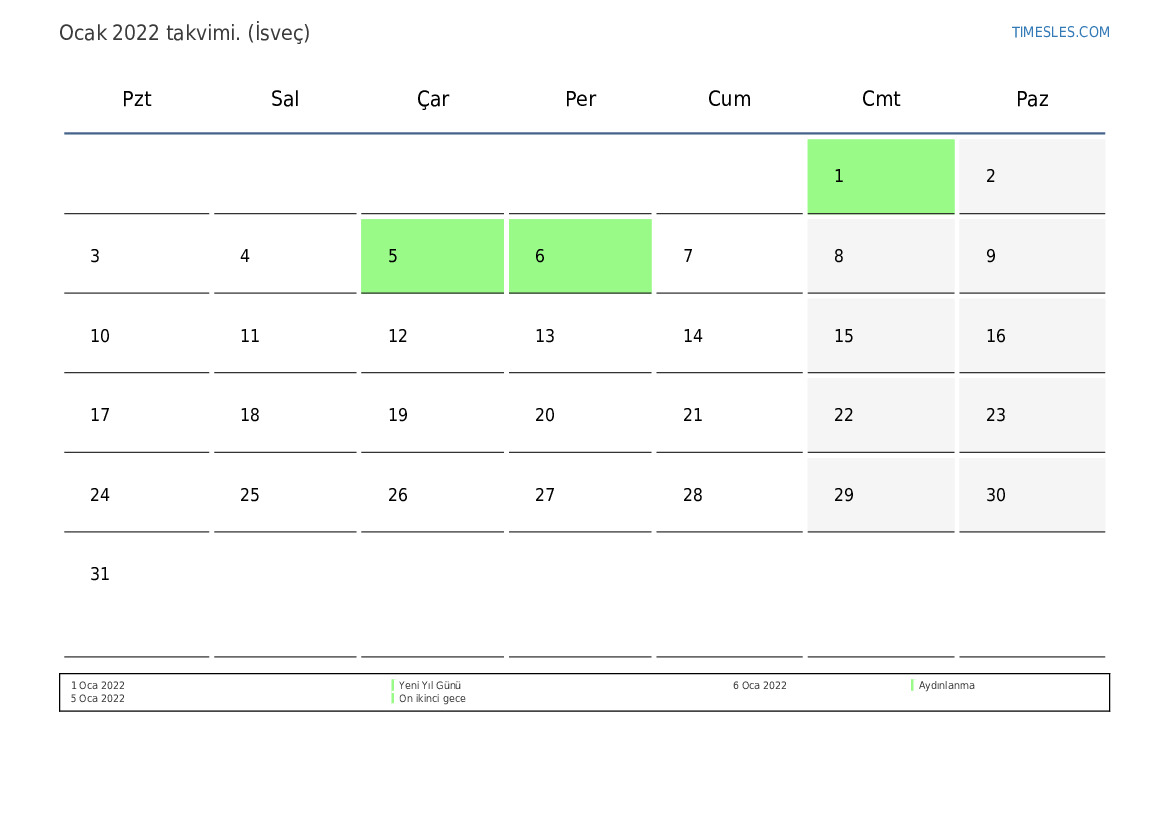
Task: Select Sunday January 2 cell
Action: pos(1031,176)
